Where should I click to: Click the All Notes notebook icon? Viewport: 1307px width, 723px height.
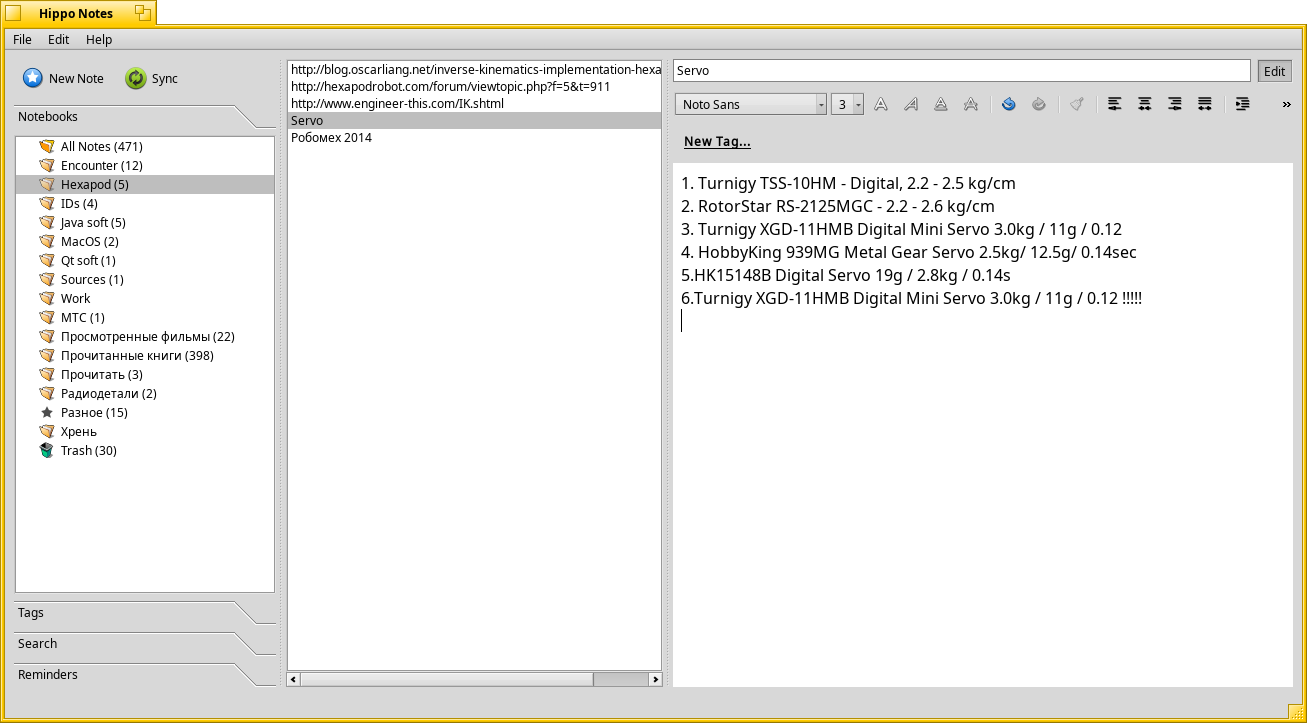tap(46, 147)
